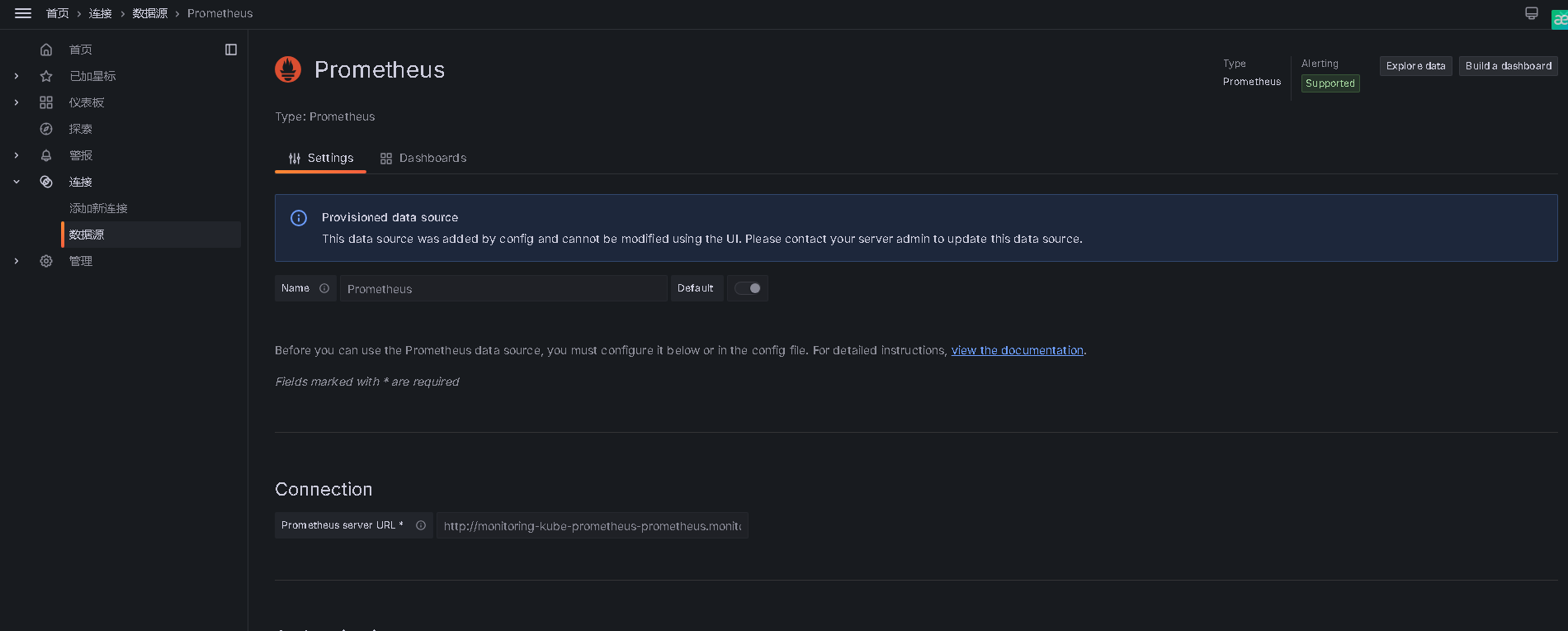Click the Prometheus page title
Image resolution: width=1568 pixels, height=631 pixels.
380,69
